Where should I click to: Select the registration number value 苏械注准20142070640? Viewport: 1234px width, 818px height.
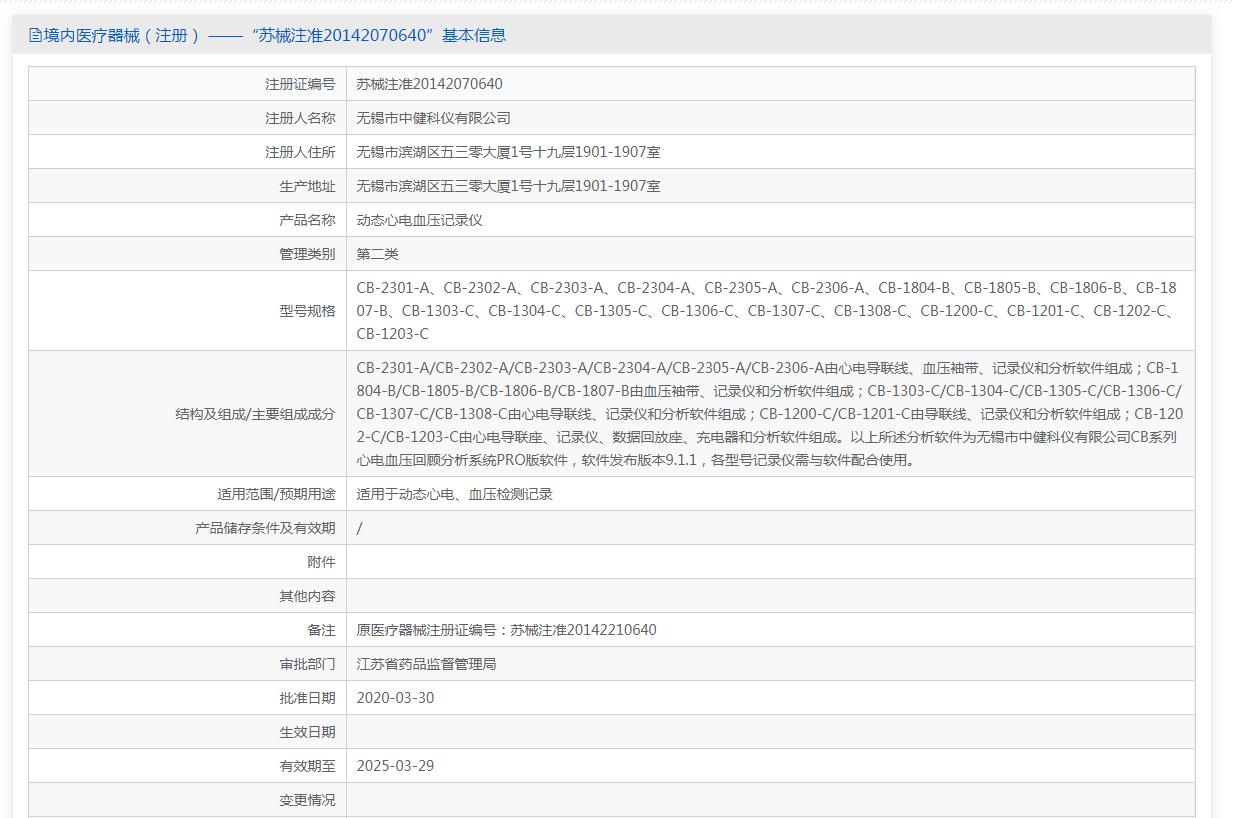coord(429,84)
